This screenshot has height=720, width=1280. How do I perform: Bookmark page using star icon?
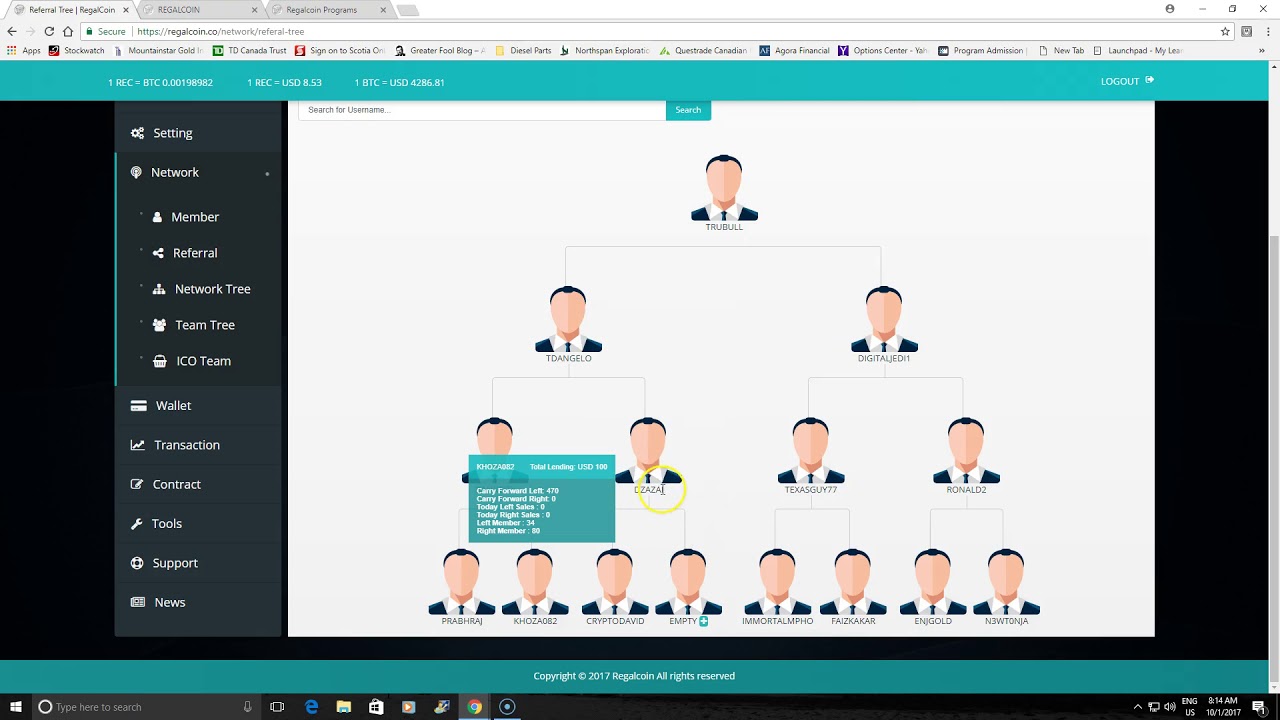pos(1225,31)
